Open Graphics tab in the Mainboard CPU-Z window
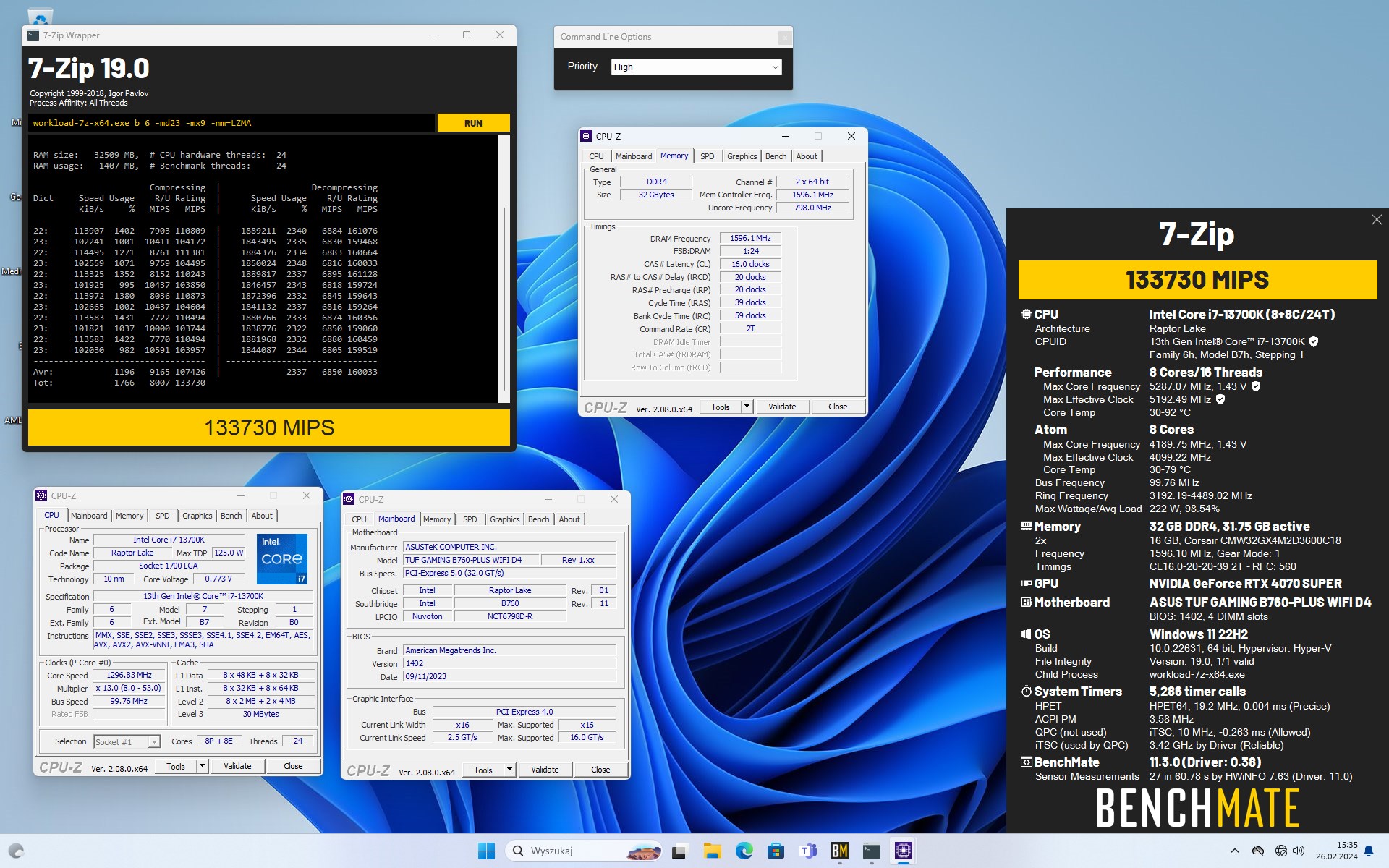Image resolution: width=1389 pixels, height=868 pixels. click(504, 519)
